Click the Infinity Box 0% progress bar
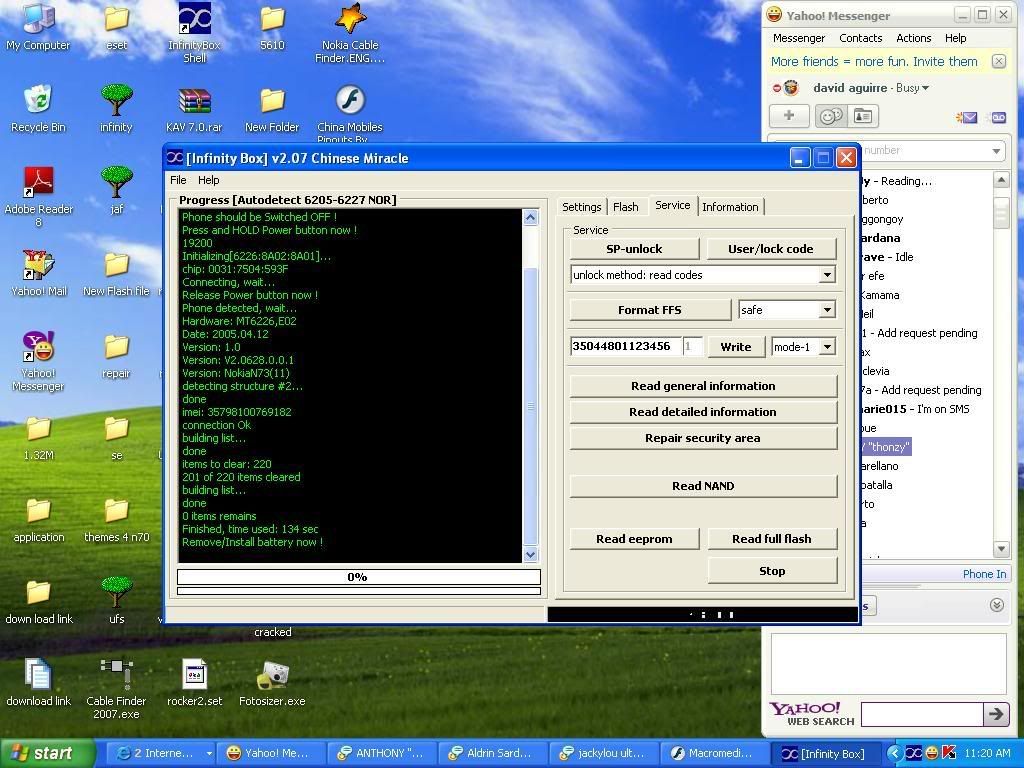The height and width of the screenshot is (768, 1024). point(359,577)
